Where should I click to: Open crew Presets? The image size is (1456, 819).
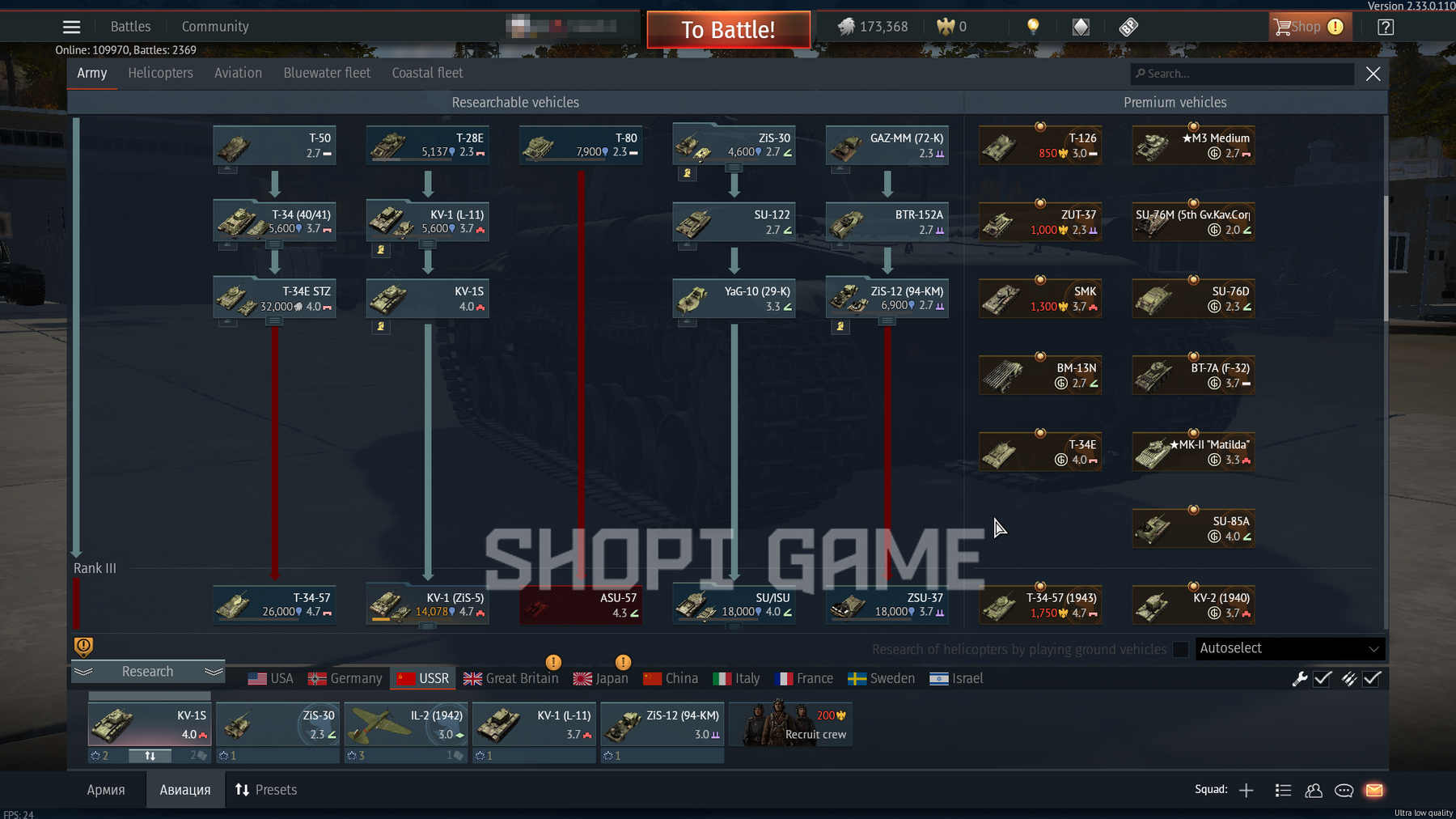point(266,790)
